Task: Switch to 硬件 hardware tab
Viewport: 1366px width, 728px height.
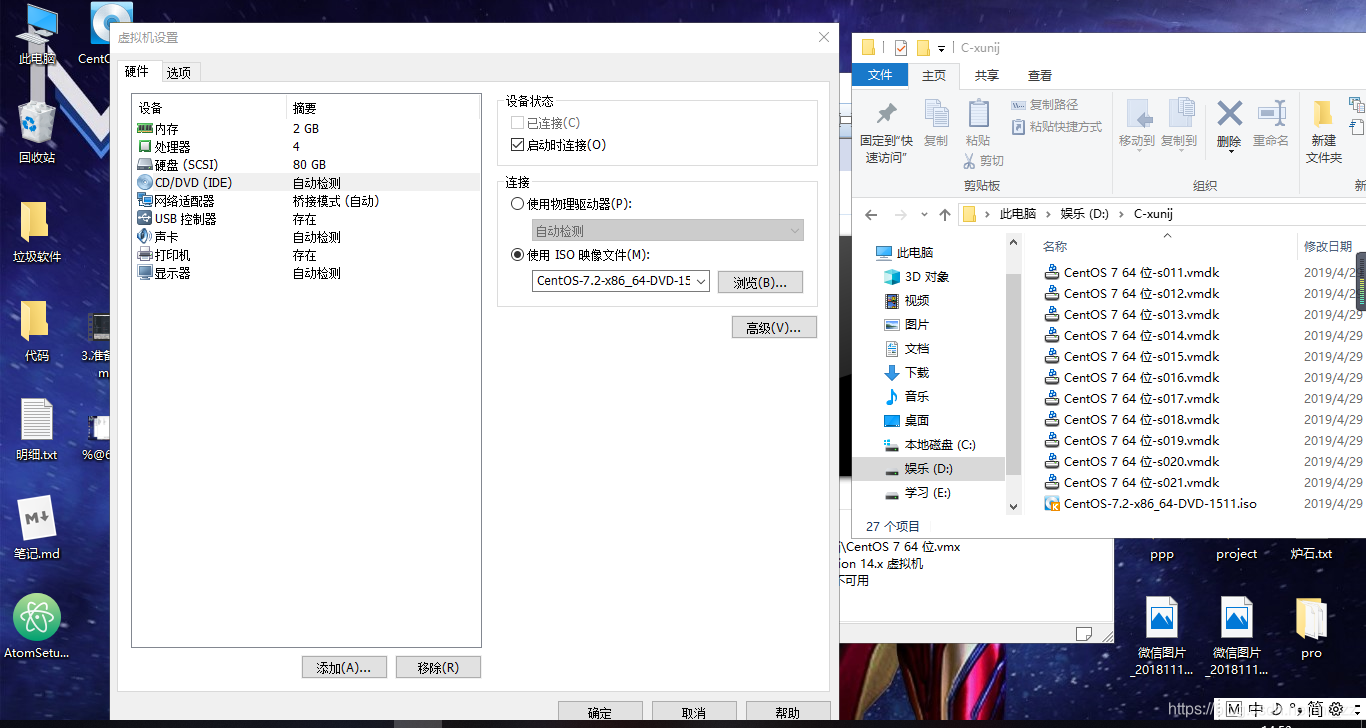Action: [137, 71]
